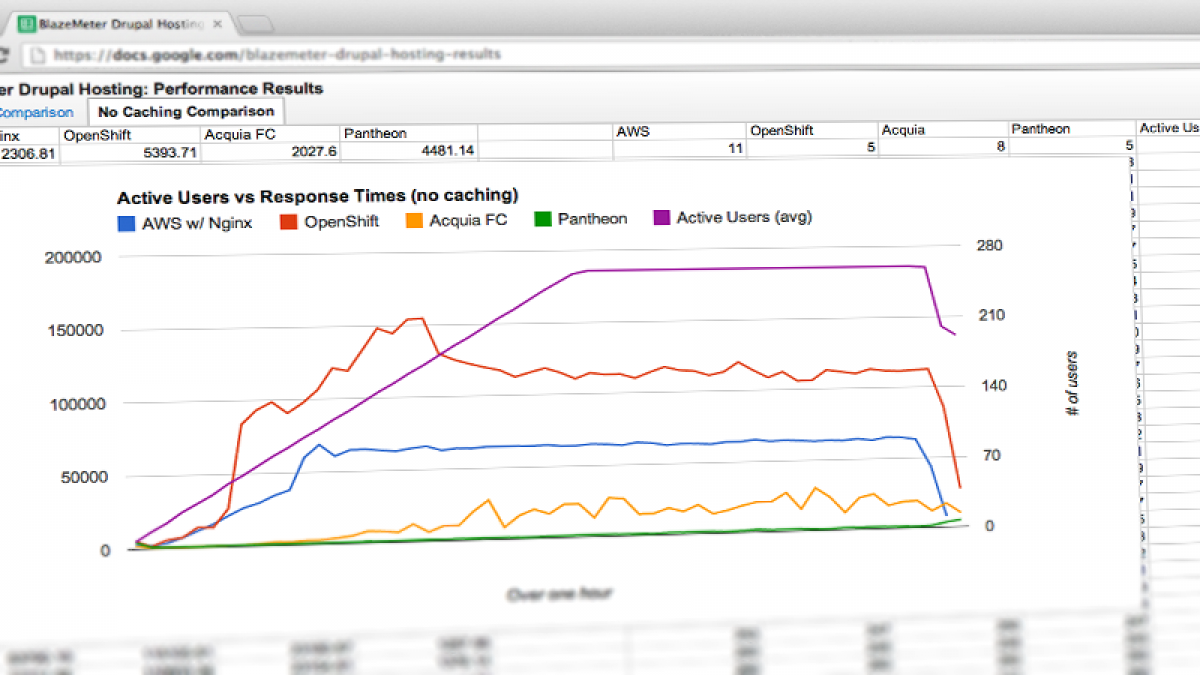The width and height of the screenshot is (1200, 675).
Task: Click the Acquia FC value 2027.6 cell
Action: coord(268,151)
